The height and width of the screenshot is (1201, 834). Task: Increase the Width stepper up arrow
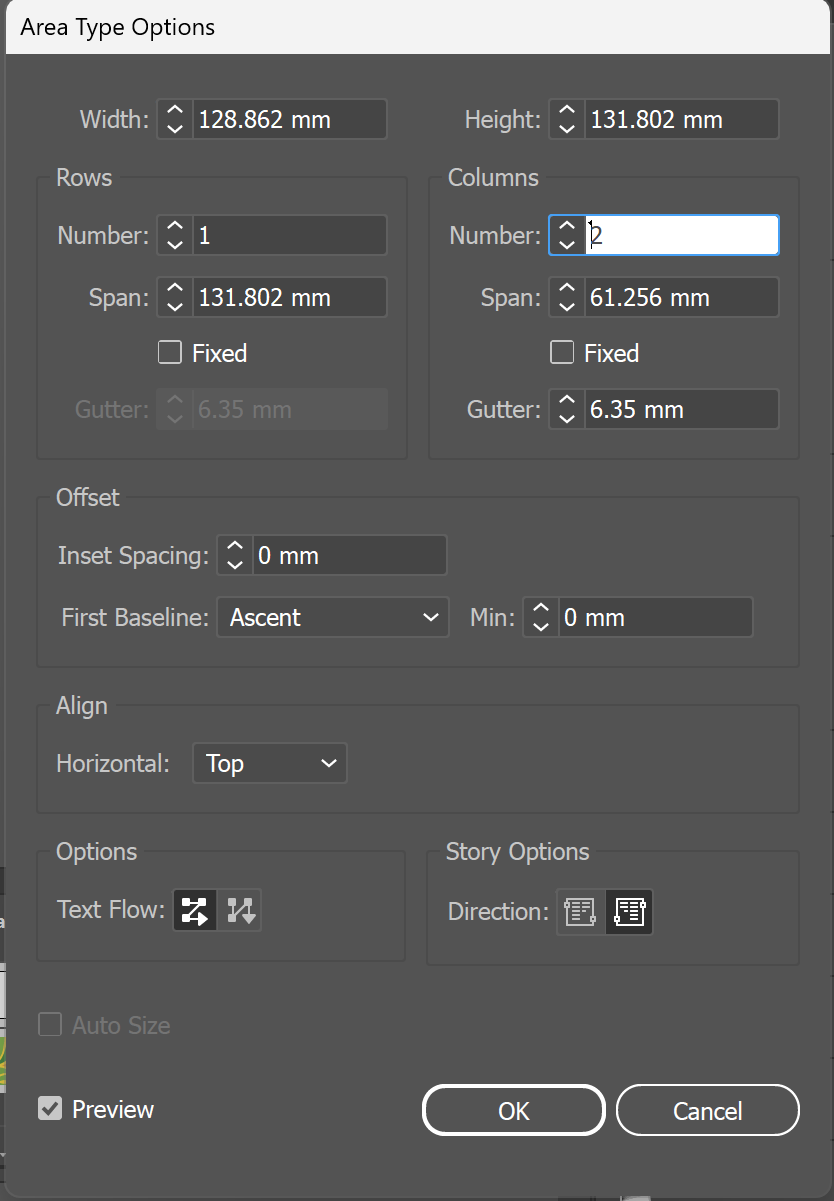pyautogui.click(x=175, y=111)
